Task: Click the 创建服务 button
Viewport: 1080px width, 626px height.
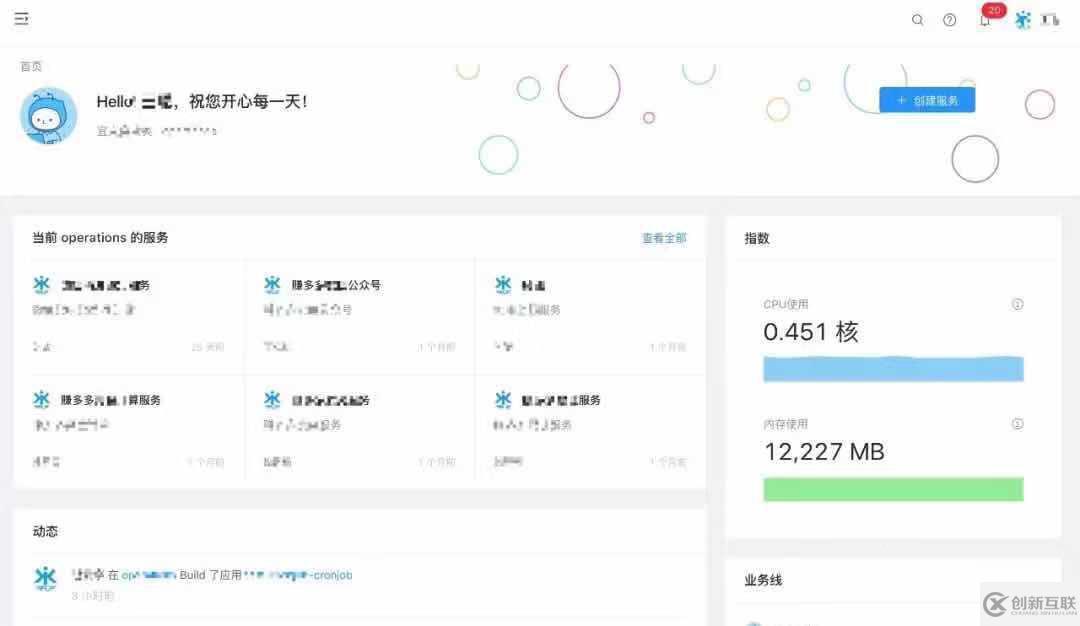Action: tap(927, 101)
